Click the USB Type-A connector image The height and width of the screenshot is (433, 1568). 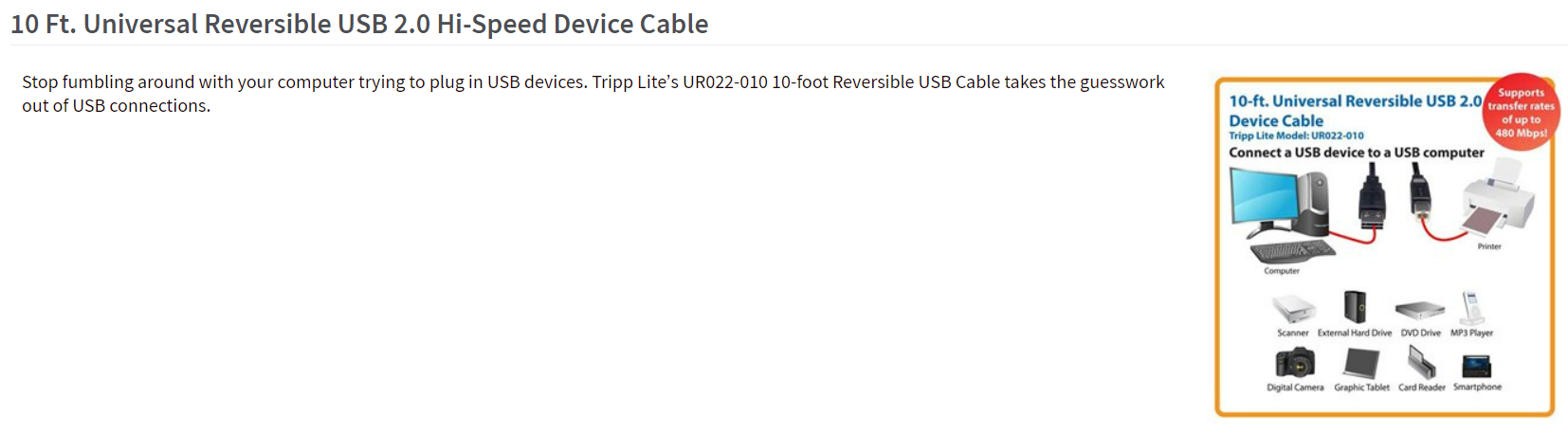pos(1372,199)
